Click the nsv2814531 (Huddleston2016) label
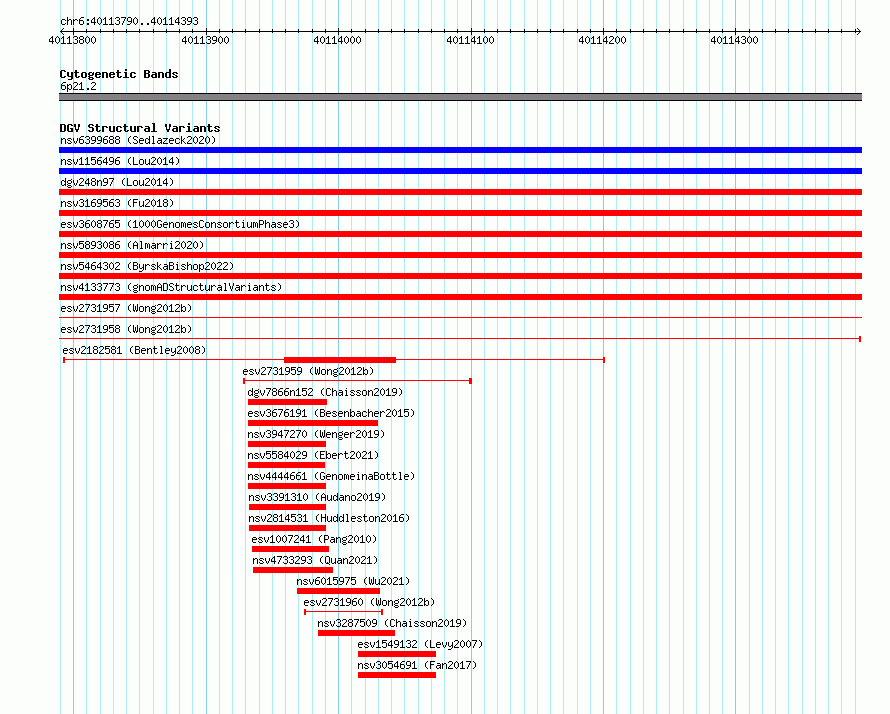This screenshot has height=714, width=890. click(329, 518)
